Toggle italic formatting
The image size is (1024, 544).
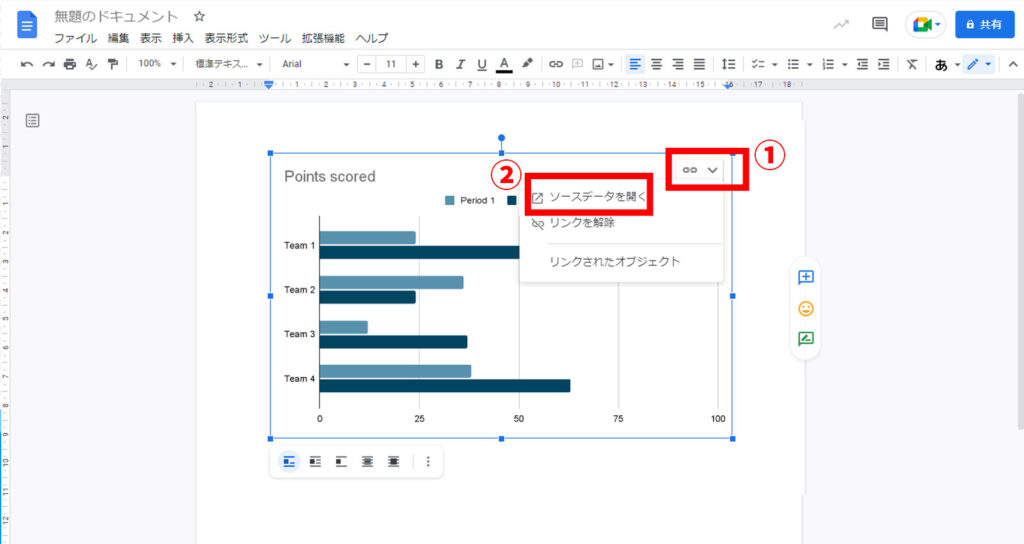pyautogui.click(x=460, y=64)
